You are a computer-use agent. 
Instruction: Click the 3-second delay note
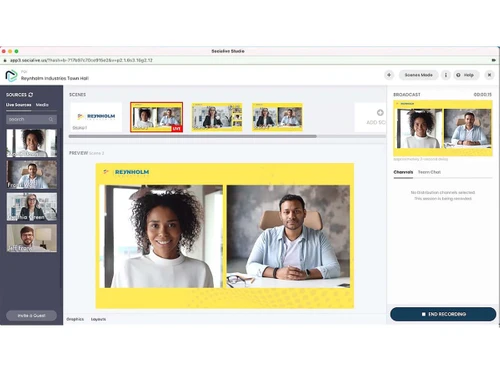coord(421,159)
